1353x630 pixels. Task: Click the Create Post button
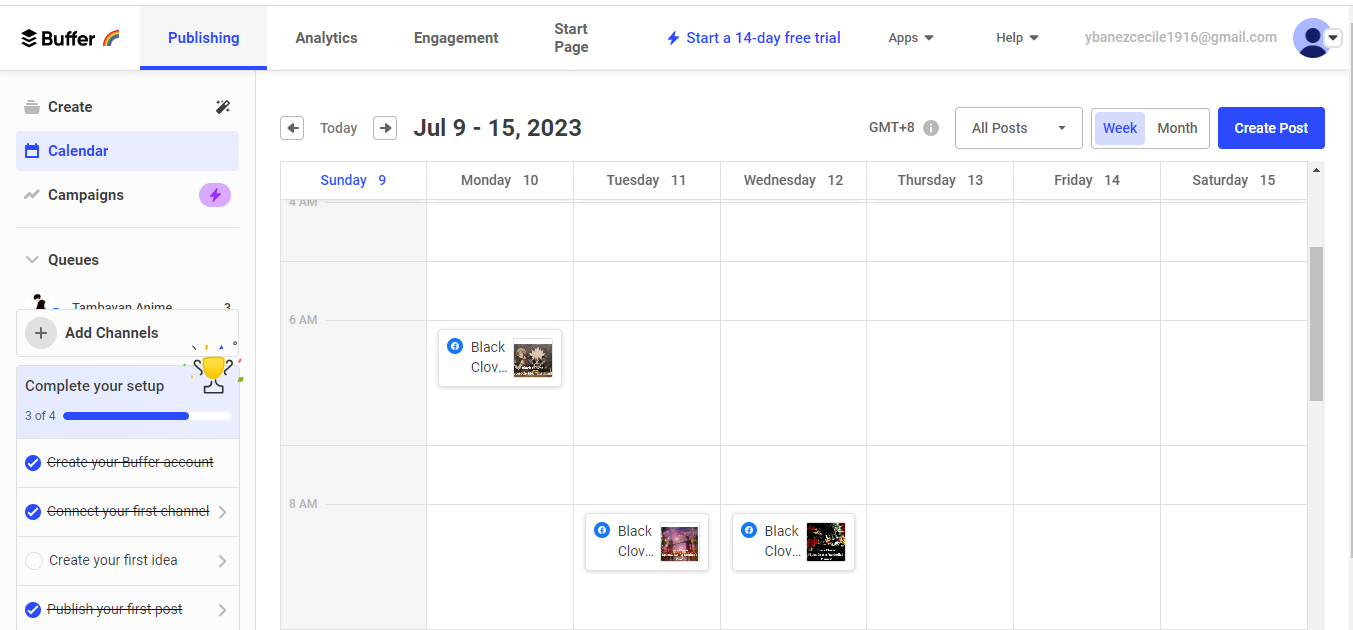coord(1271,128)
